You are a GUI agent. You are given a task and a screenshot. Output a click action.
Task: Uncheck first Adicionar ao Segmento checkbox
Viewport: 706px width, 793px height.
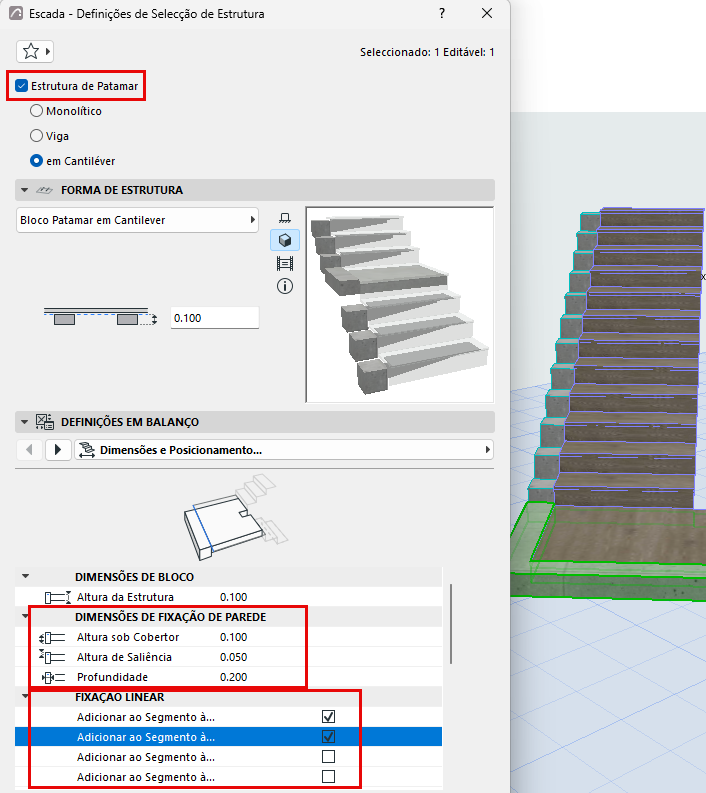coord(328,717)
